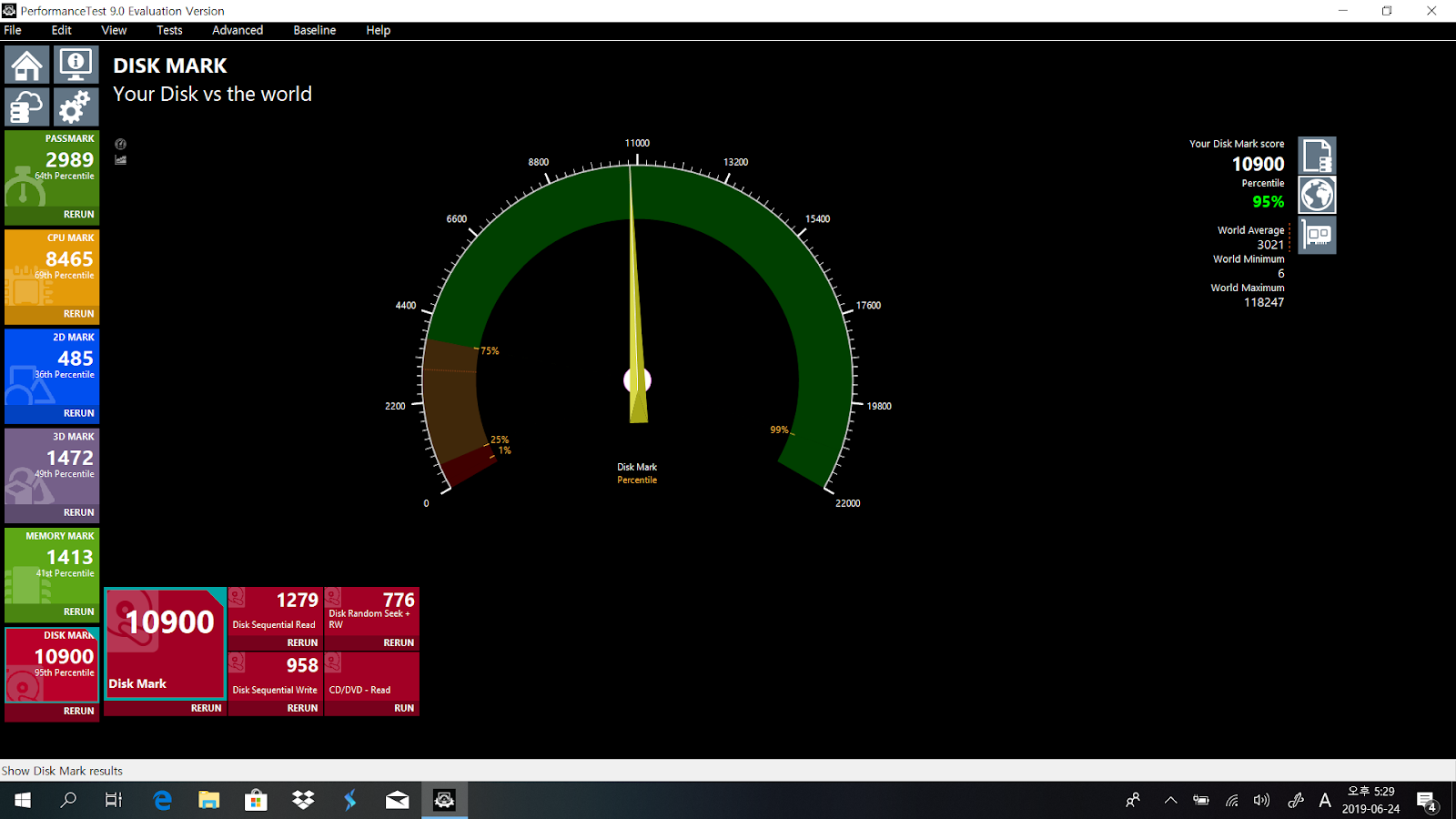Viewport: 1456px width, 819px height.
Task: Rerun the CPU Mark test
Action: point(78,314)
